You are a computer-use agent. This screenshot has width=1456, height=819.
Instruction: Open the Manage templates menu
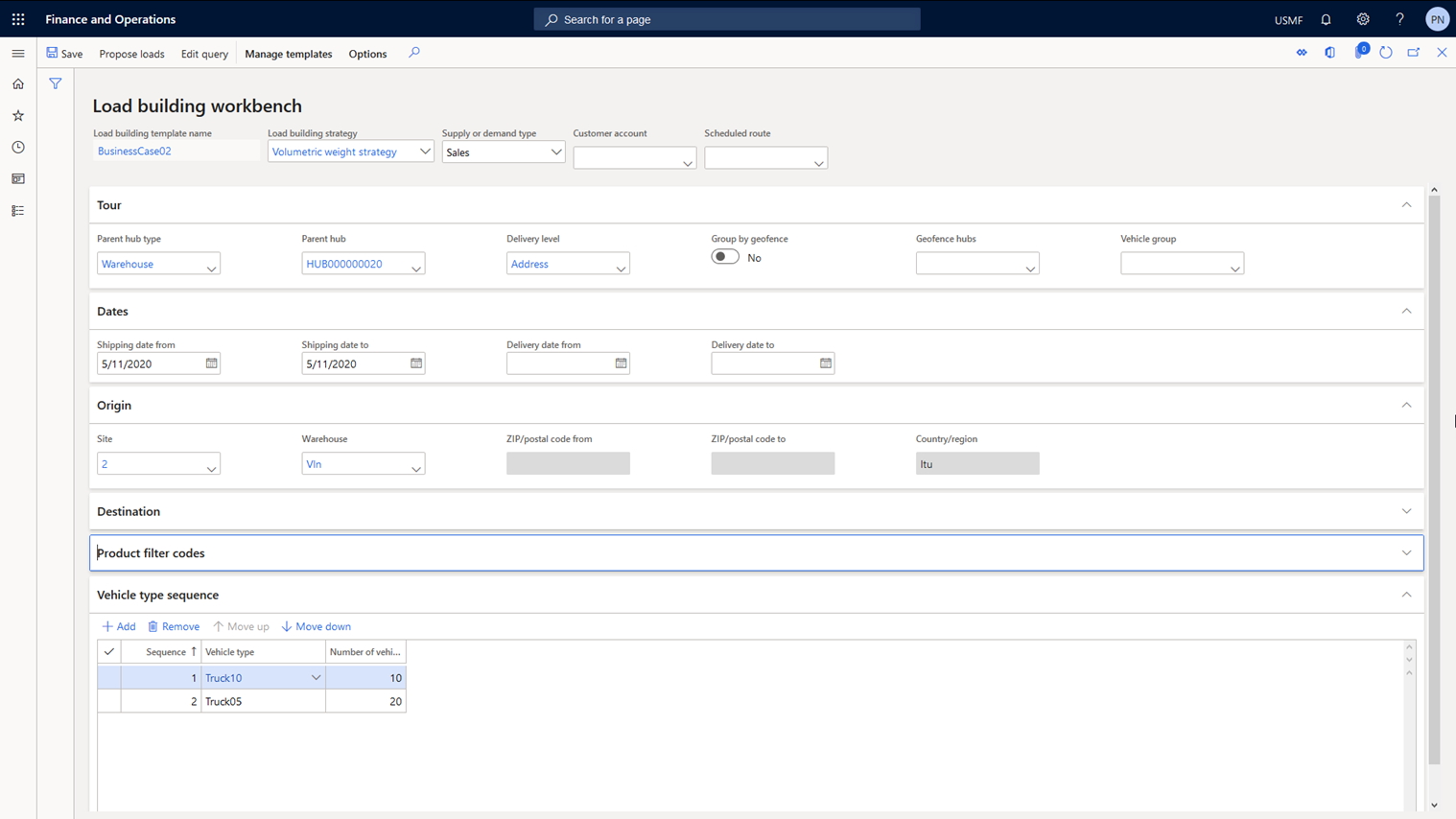(288, 54)
